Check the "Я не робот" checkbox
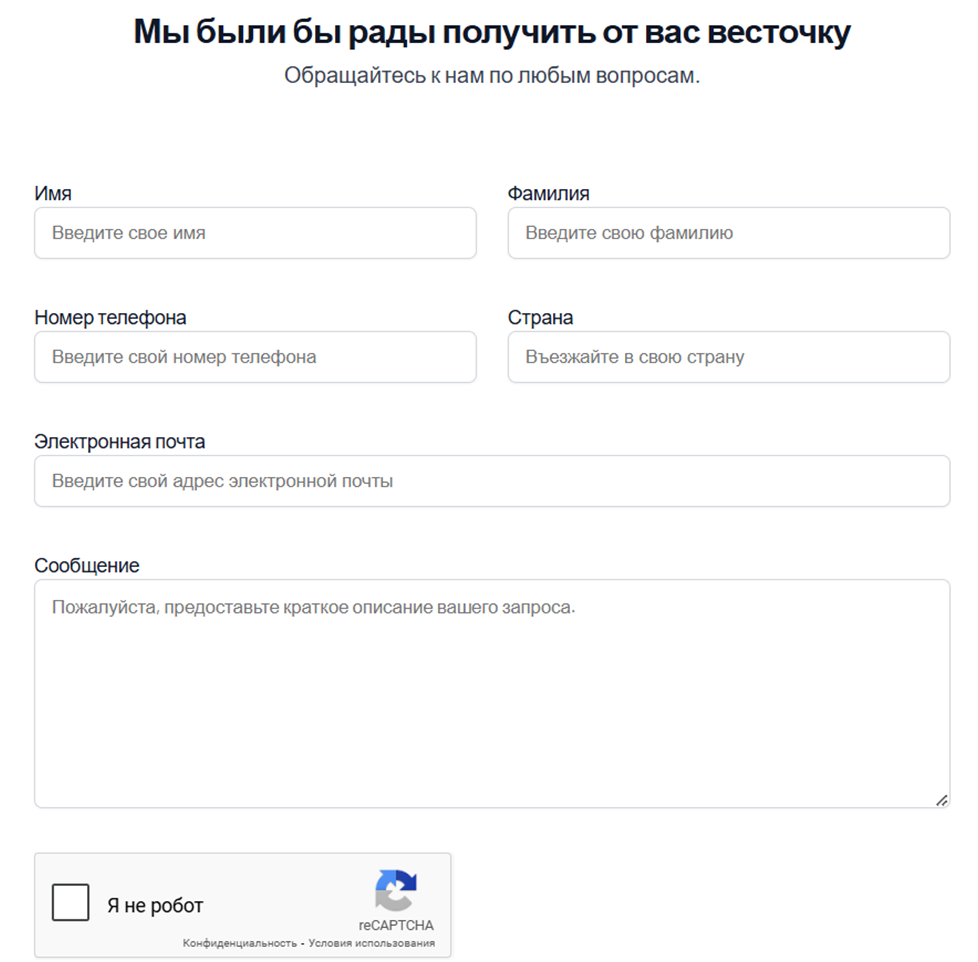Screen dimensions: 978x962 [x=70, y=901]
